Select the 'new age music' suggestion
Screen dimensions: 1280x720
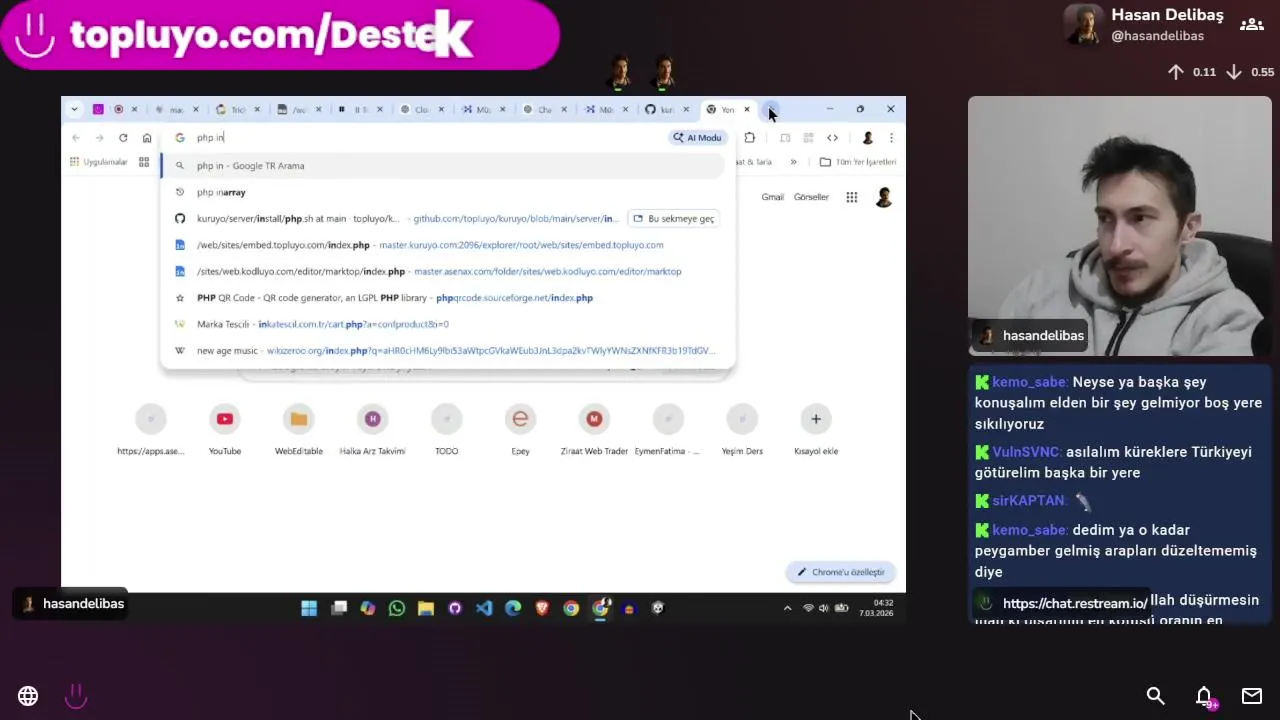point(443,351)
